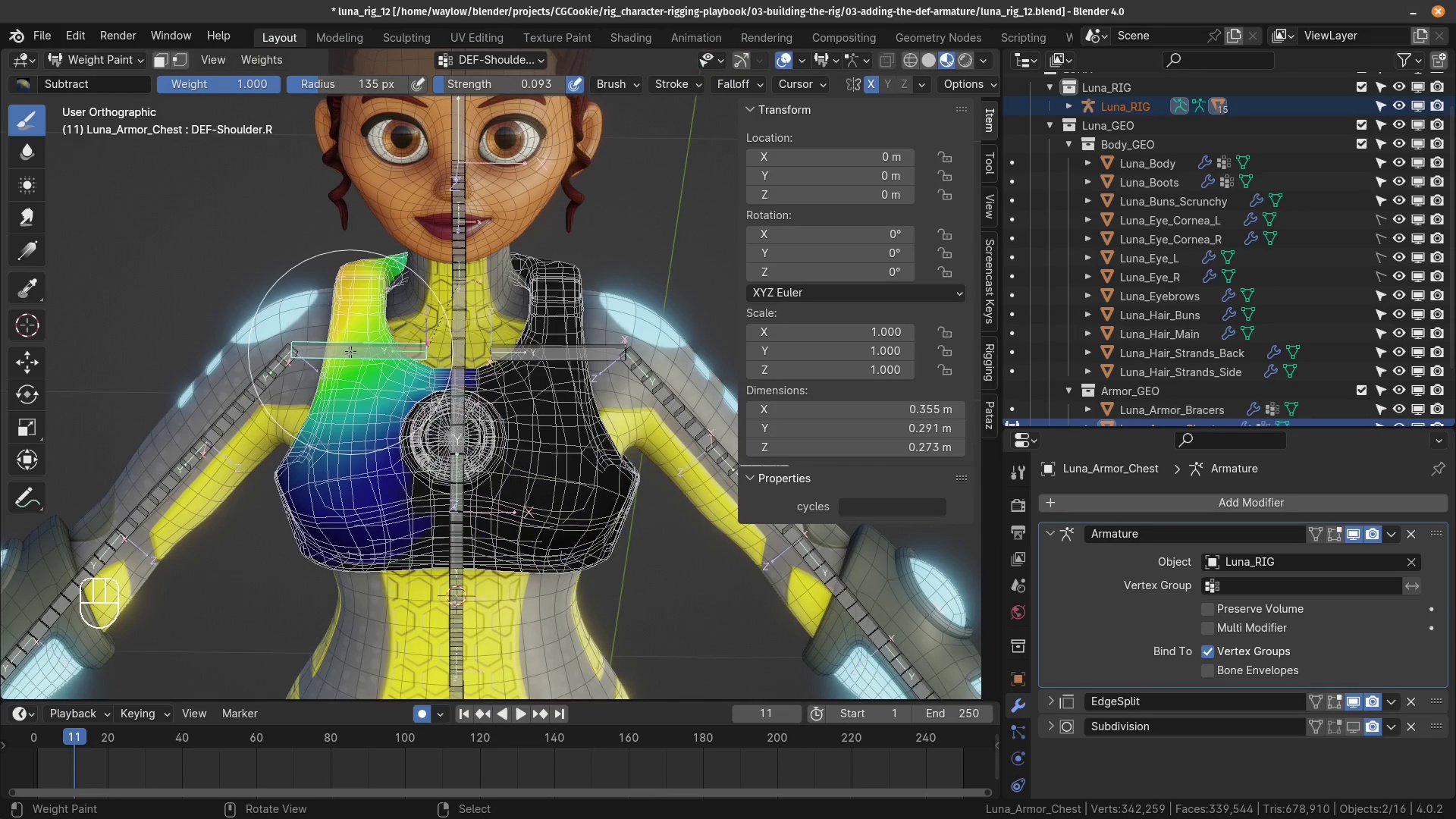Play the animation forward
The image size is (1456, 819).
[x=521, y=714]
